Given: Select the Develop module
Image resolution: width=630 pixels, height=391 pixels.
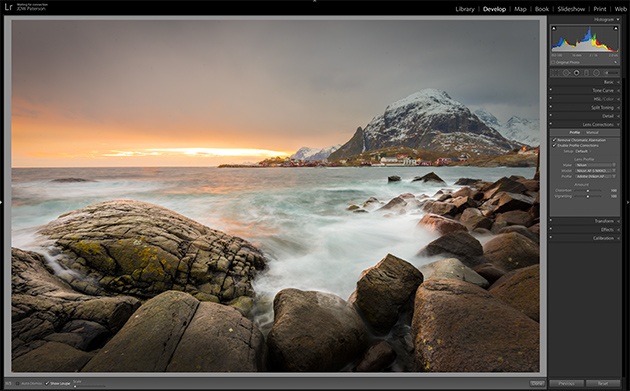Looking at the screenshot, I should 494,9.
